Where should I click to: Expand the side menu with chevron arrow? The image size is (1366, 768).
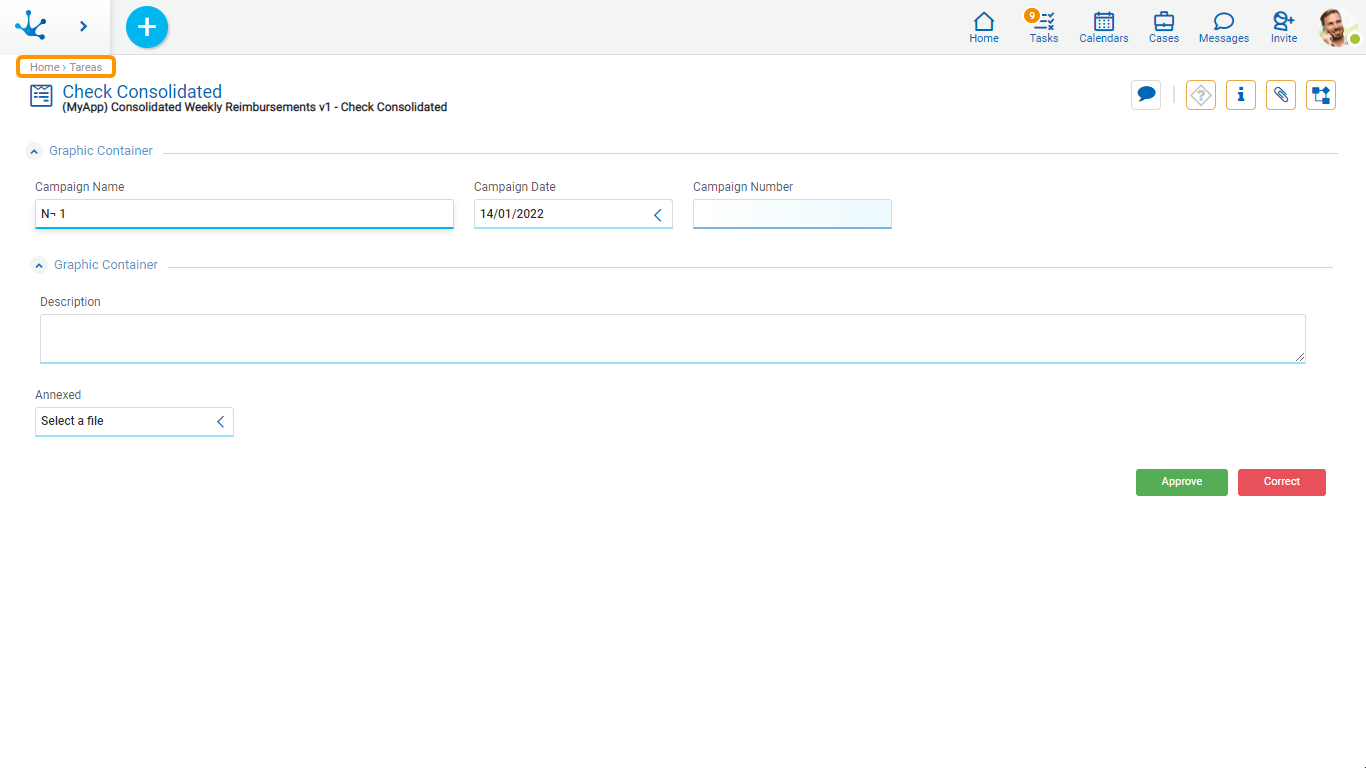click(x=84, y=27)
